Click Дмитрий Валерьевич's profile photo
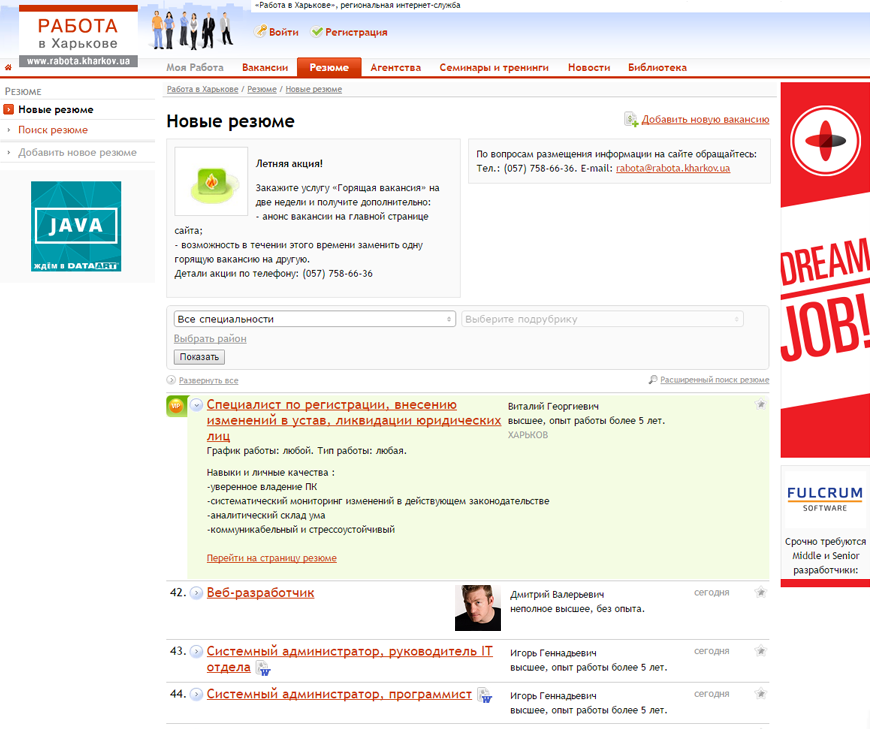The image size is (870, 729). click(x=478, y=608)
